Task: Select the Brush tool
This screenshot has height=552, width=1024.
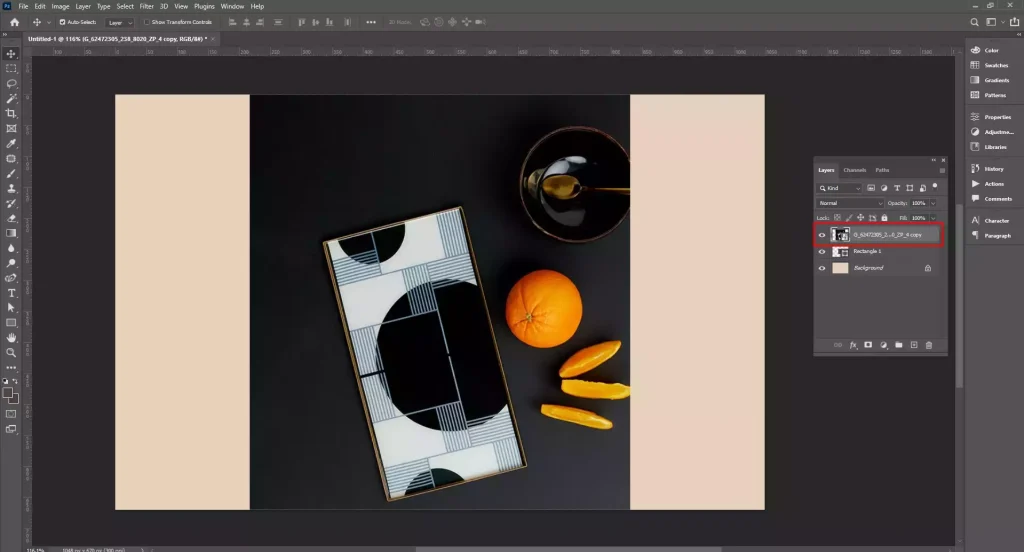Action: (x=11, y=174)
